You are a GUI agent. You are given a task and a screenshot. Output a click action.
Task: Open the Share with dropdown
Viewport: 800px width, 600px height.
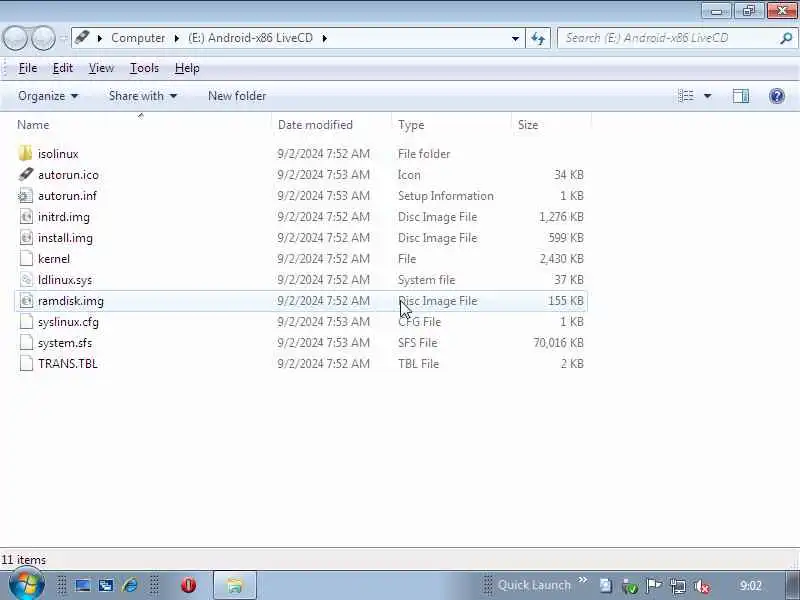click(142, 96)
